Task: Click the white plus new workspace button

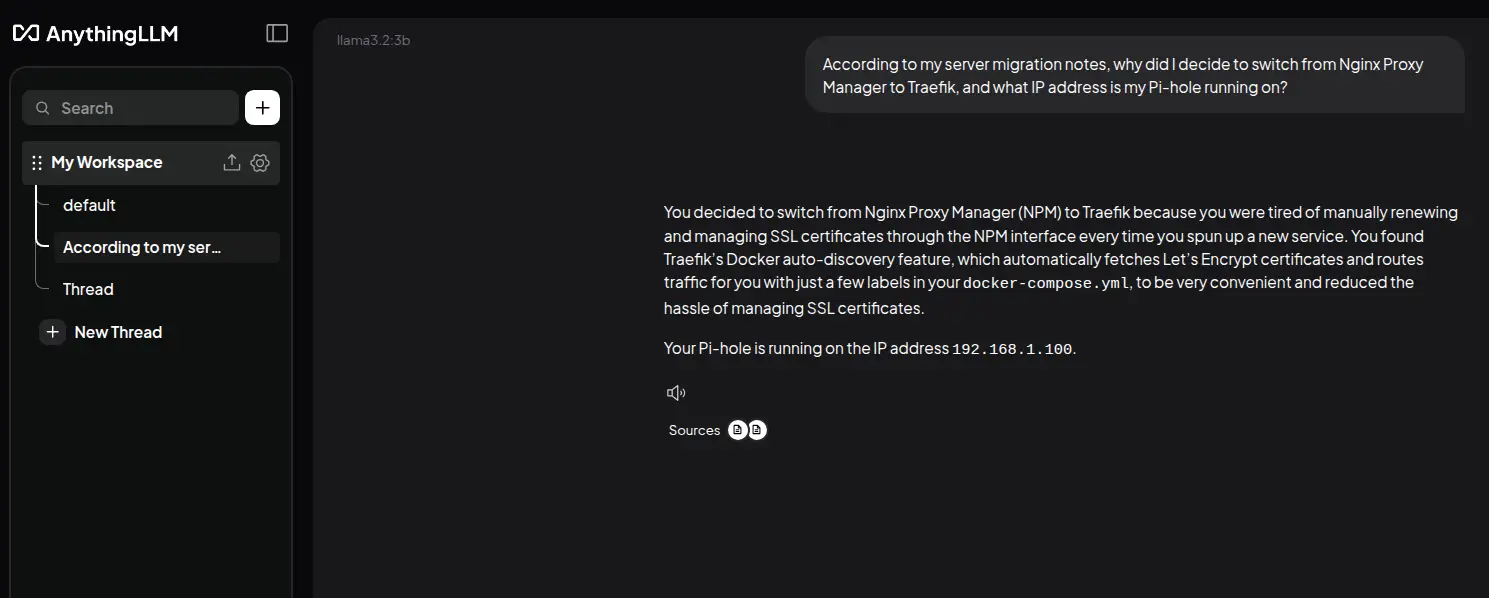Action: point(262,108)
